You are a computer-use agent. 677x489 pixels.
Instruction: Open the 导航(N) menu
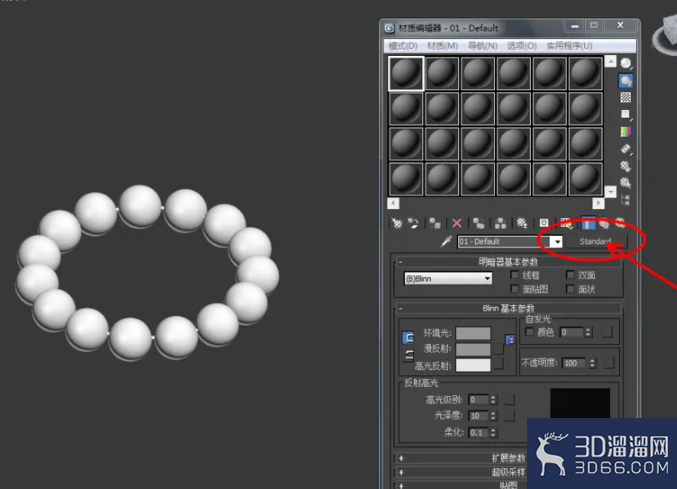(x=483, y=46)
